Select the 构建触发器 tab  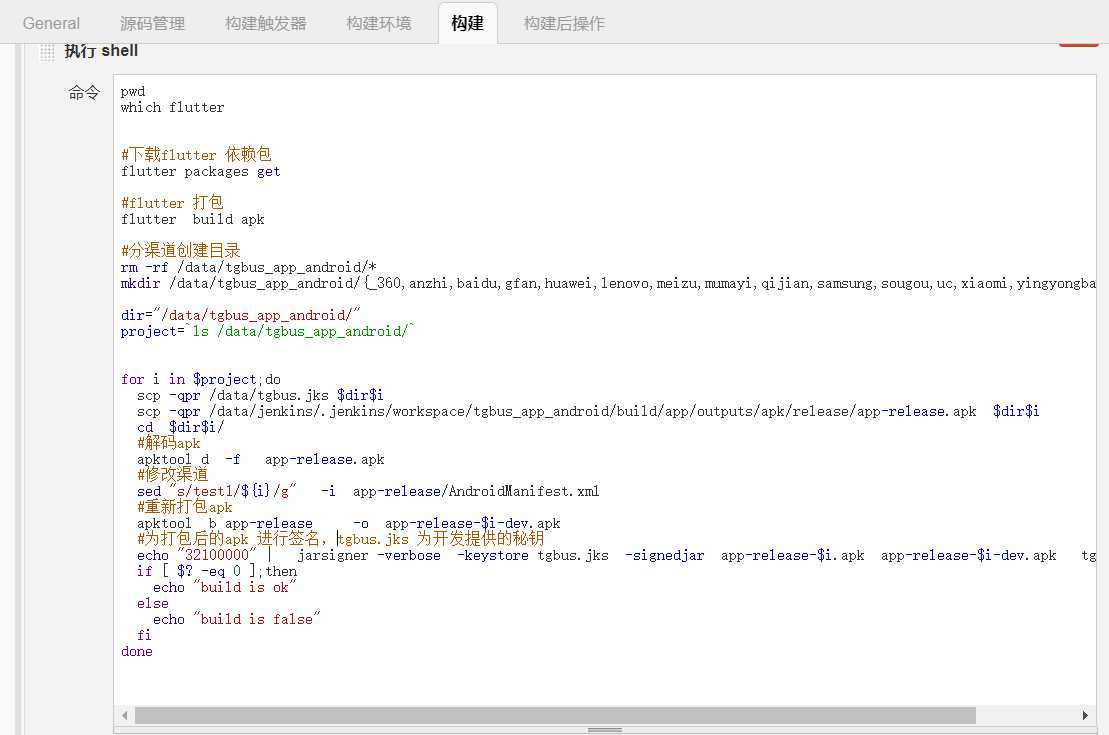tap(265, 23)
